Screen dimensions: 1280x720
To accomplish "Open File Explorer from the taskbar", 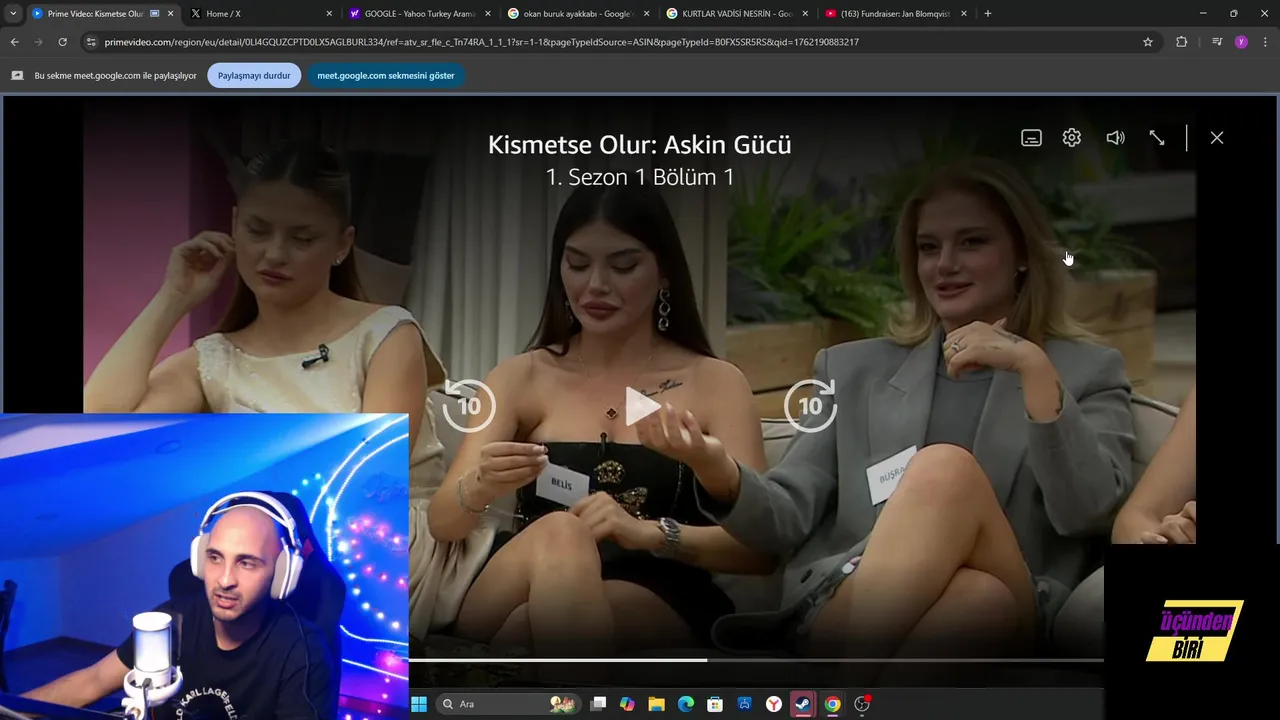I will point(656,704).
